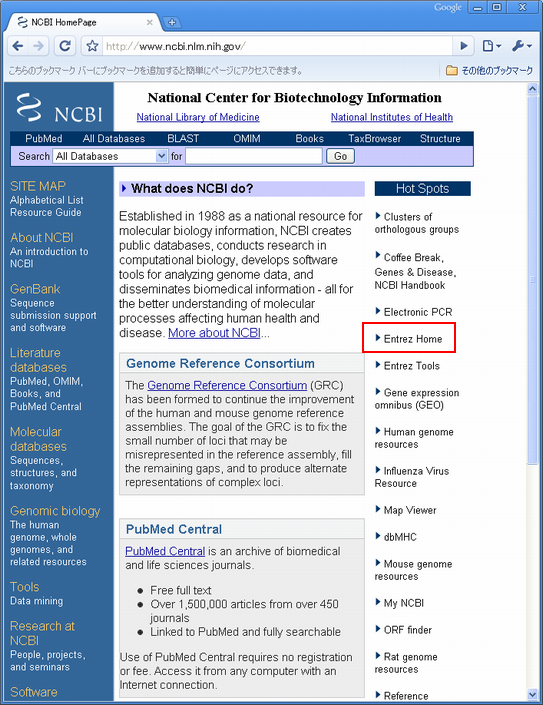
Task: Open Molecular databases in the sidebar
Action: click(x=38, y=439)
